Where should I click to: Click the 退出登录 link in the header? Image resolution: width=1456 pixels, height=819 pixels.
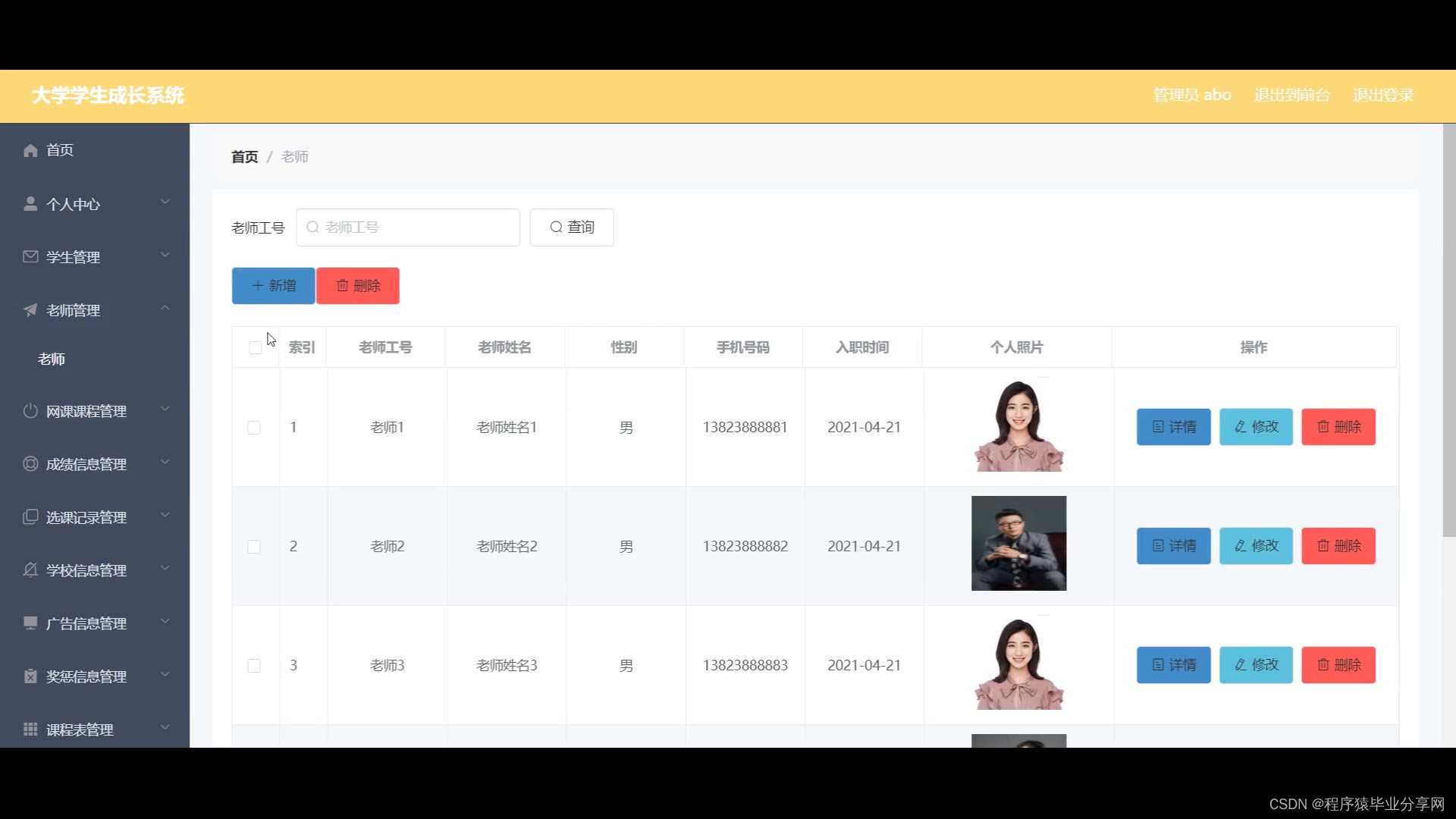pos(1382,96)
